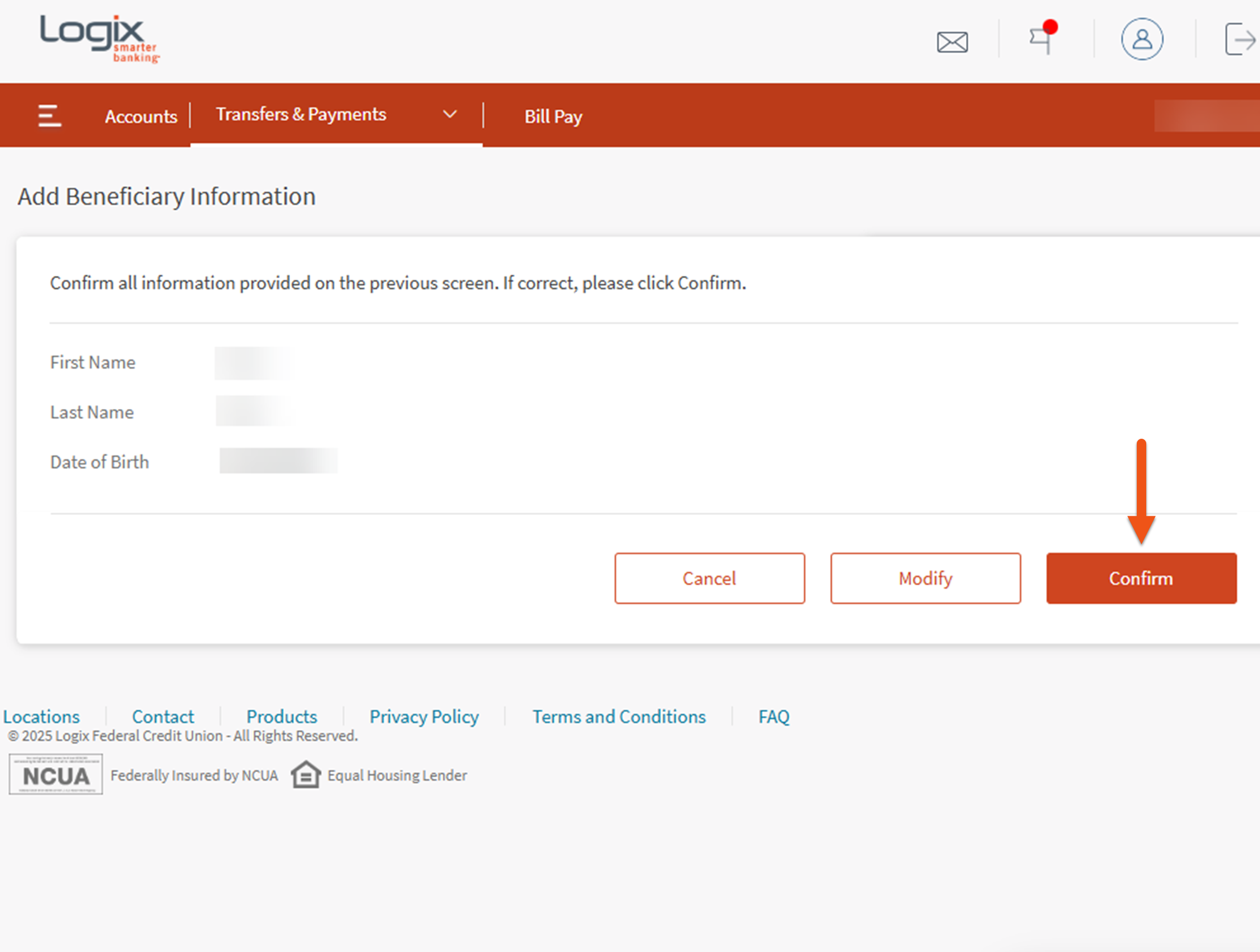Click the Modify button
Screen dimensions: 1260x952
[925, 578]
